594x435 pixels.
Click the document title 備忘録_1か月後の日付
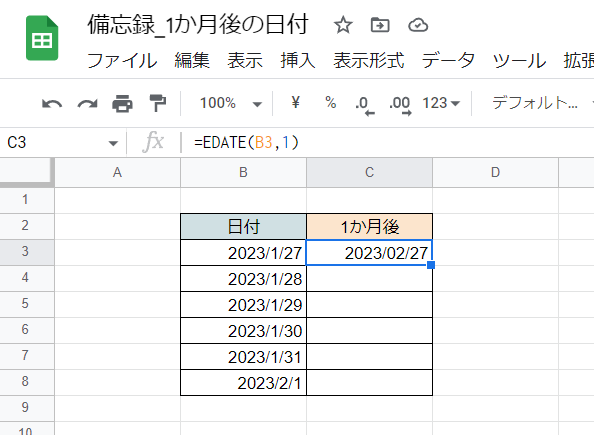click(x=198, y=25)
